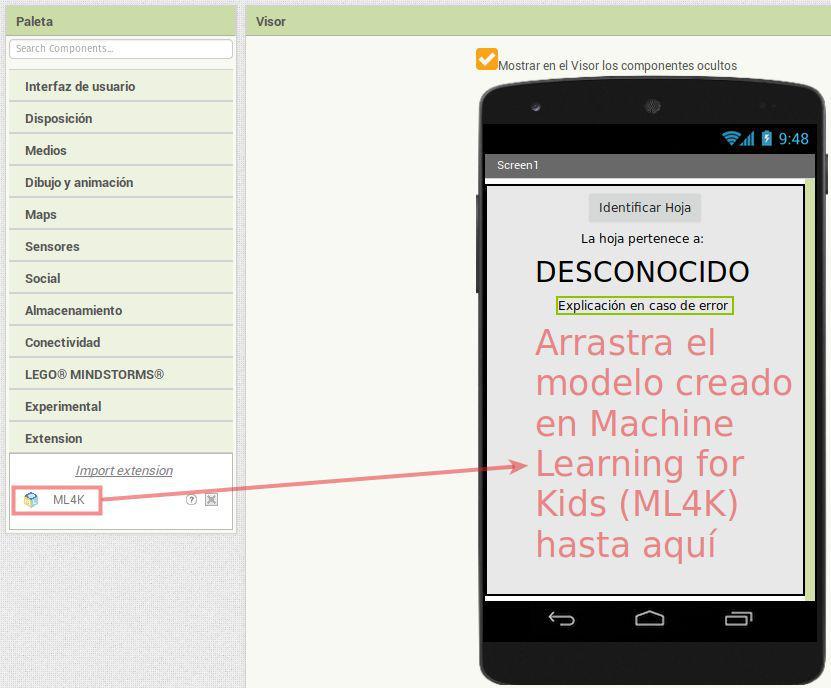Expand the Disposición palette section
The height and width of the screenshot is (688, 831).
[121, 118]
